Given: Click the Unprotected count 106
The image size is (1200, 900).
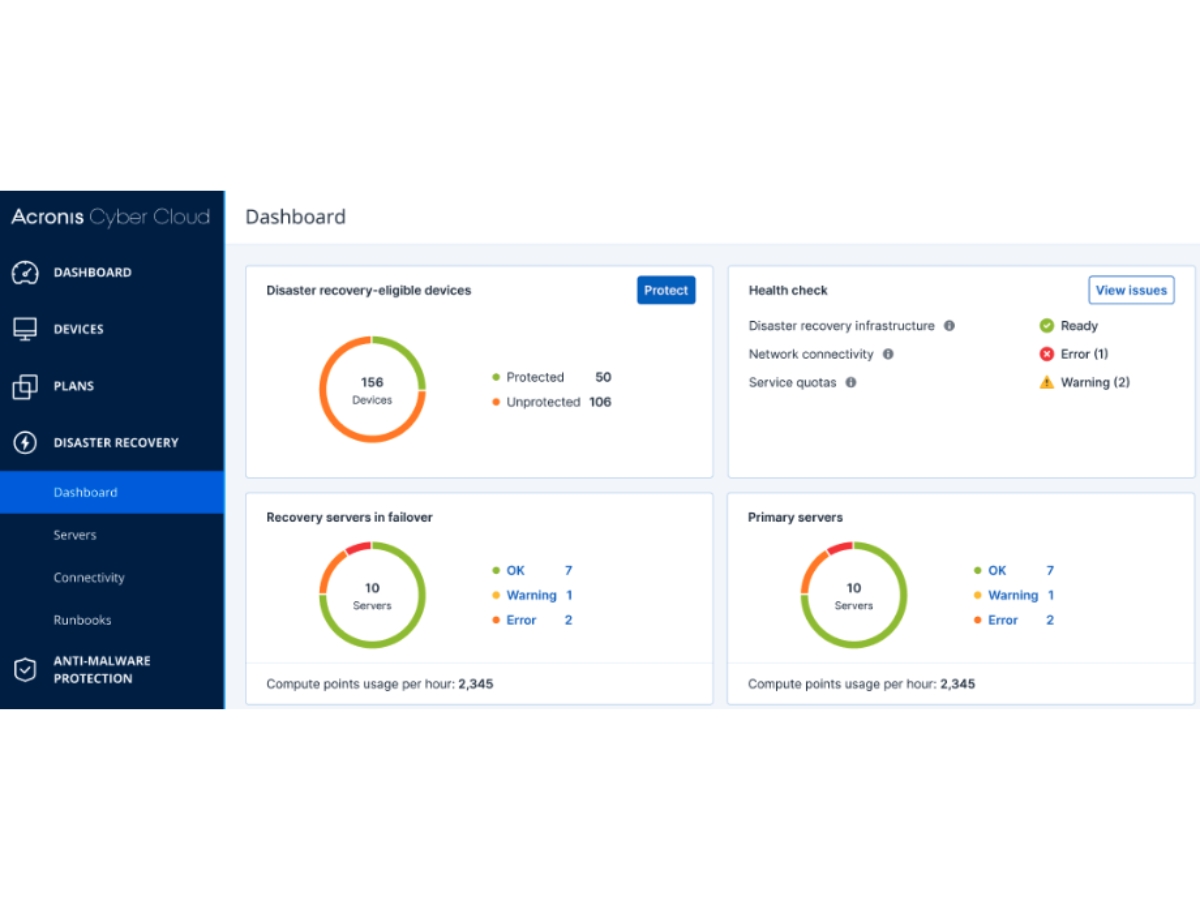Looking at the screenshot, I should pos(600,402).
